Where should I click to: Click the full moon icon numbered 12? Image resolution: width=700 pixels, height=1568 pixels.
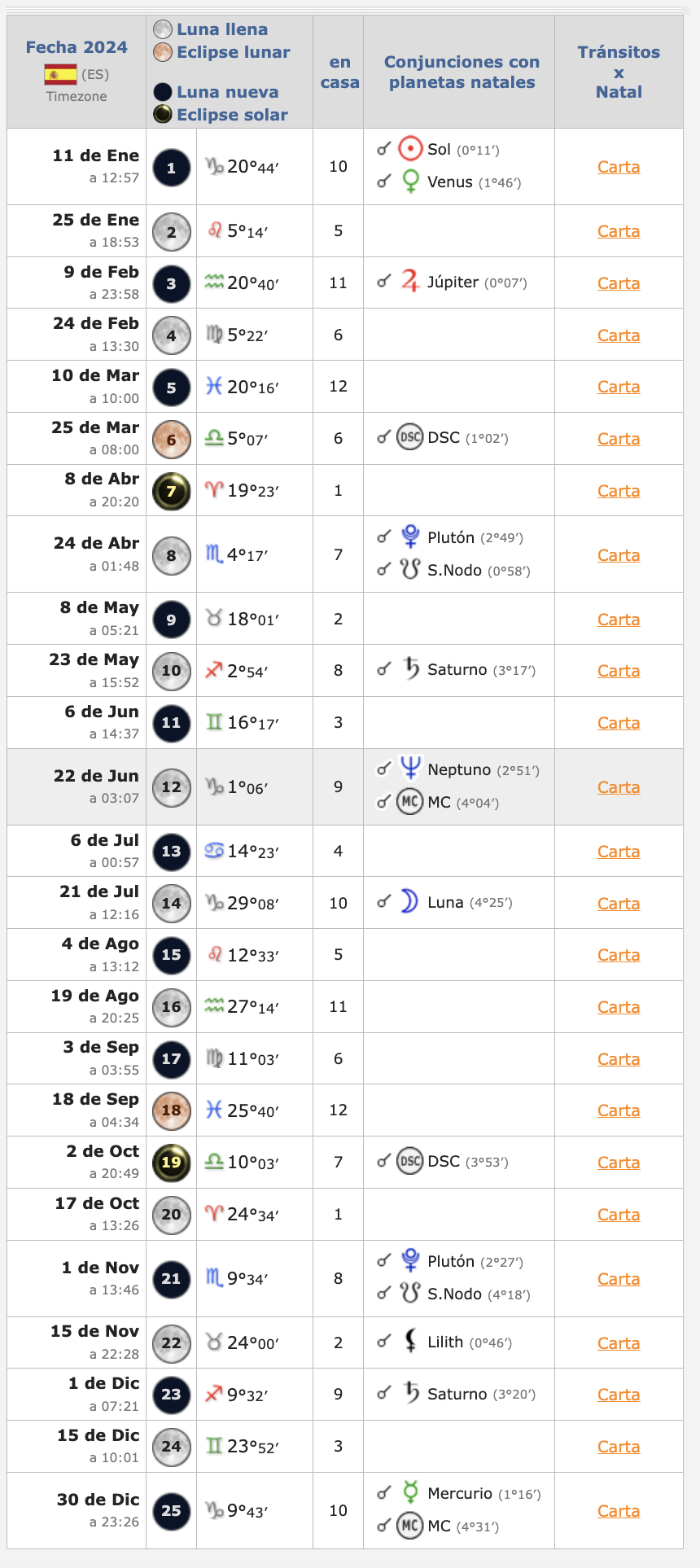[171, 787]
